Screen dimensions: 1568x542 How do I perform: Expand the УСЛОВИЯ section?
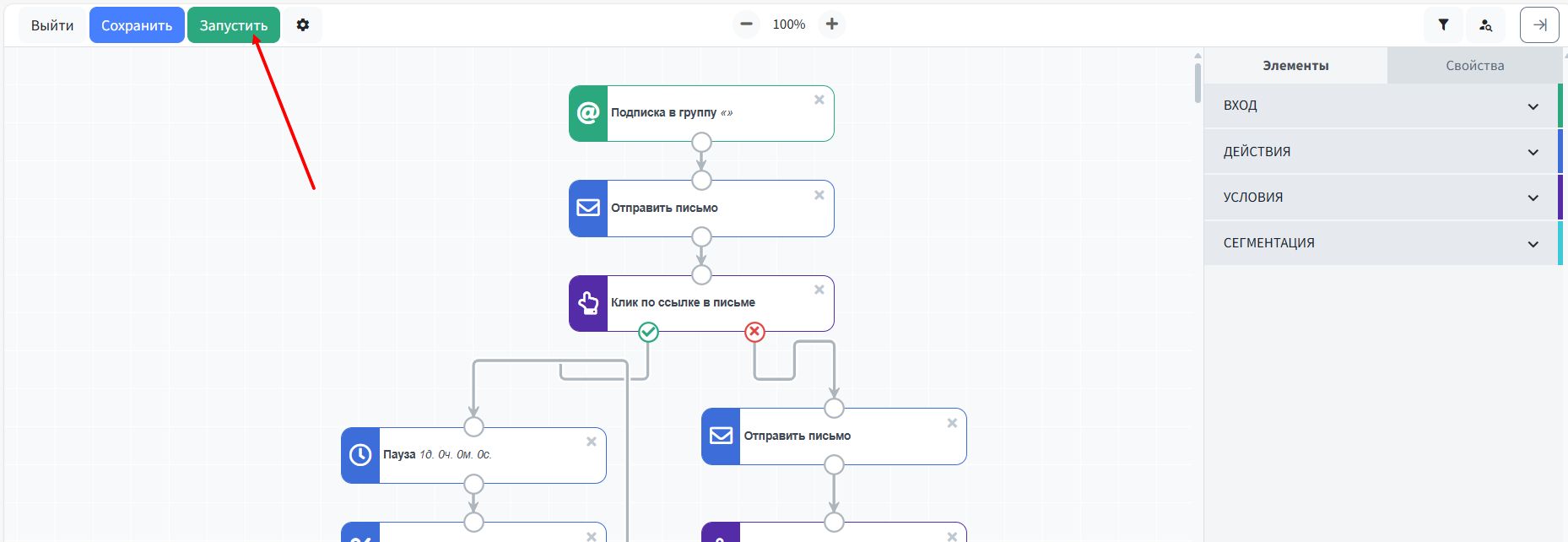(1381, 198)
